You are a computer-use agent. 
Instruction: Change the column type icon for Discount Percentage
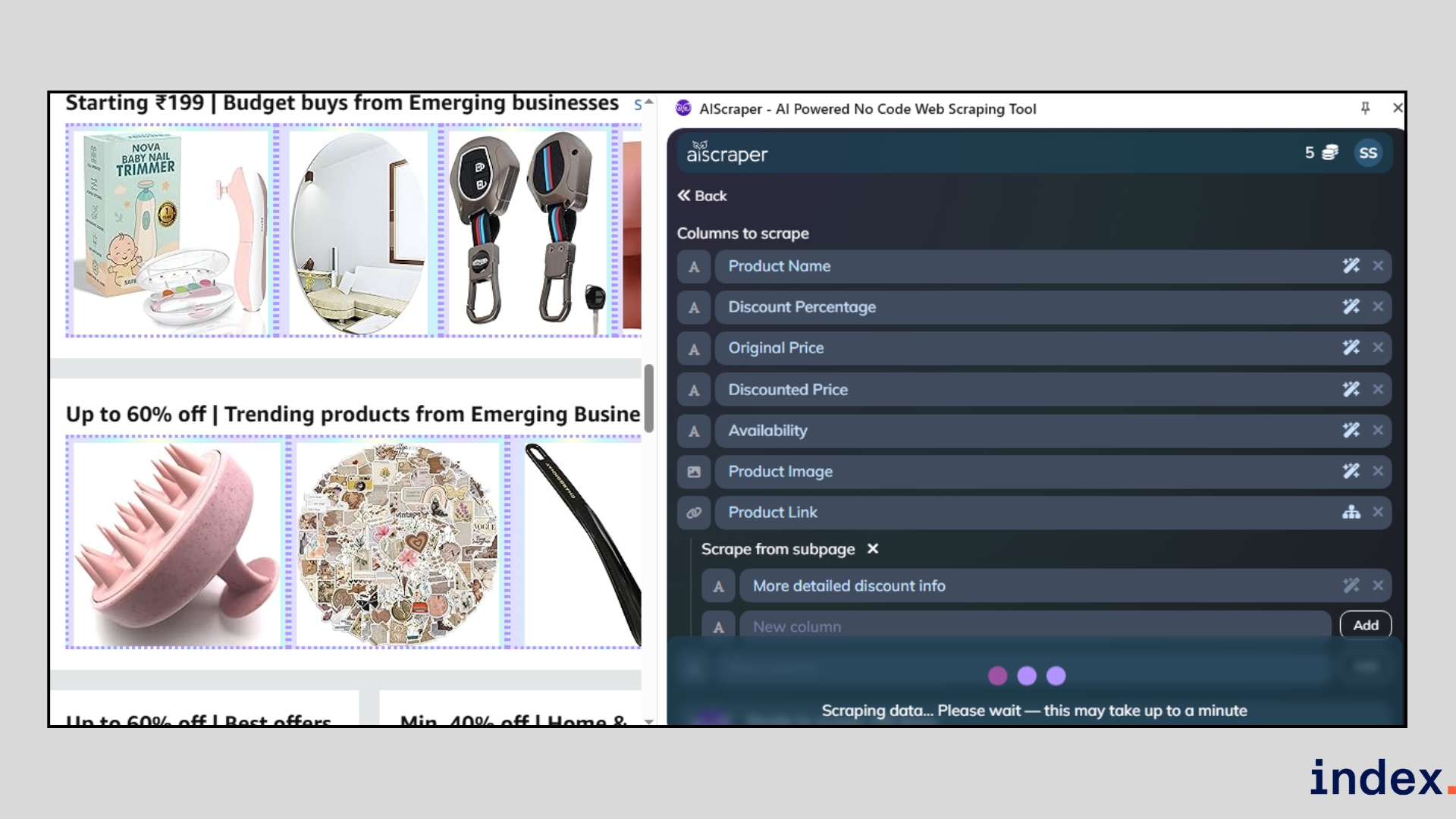click(x=694, y=308)
